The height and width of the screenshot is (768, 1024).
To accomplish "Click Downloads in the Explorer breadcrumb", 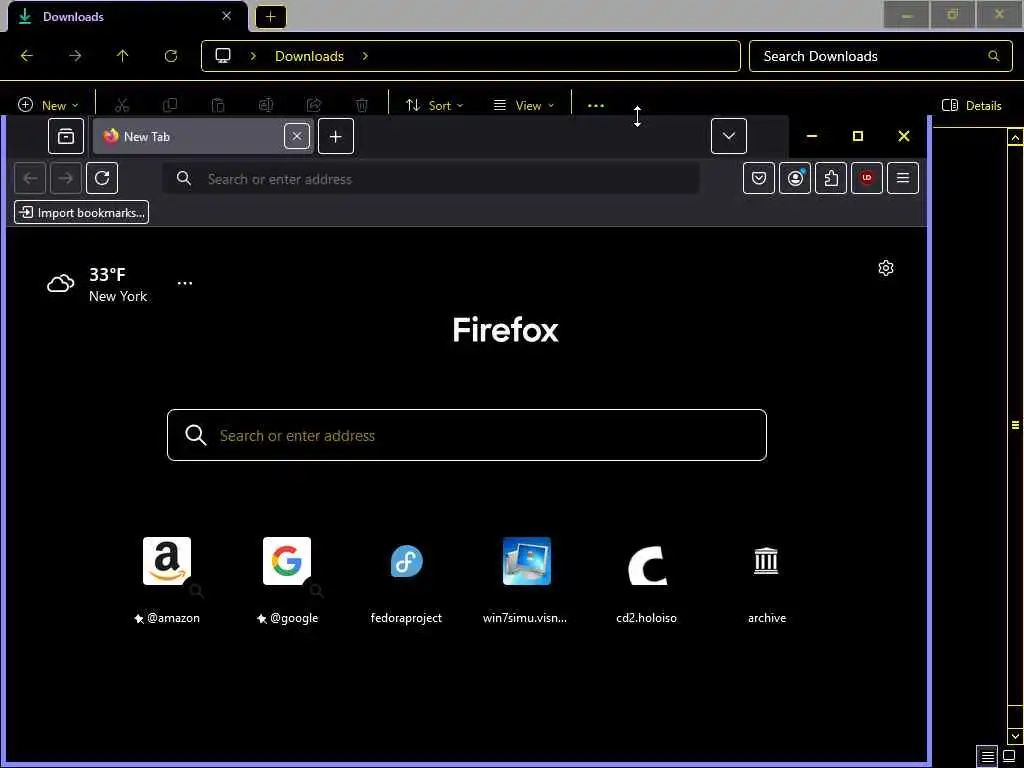I will point(310,56).
